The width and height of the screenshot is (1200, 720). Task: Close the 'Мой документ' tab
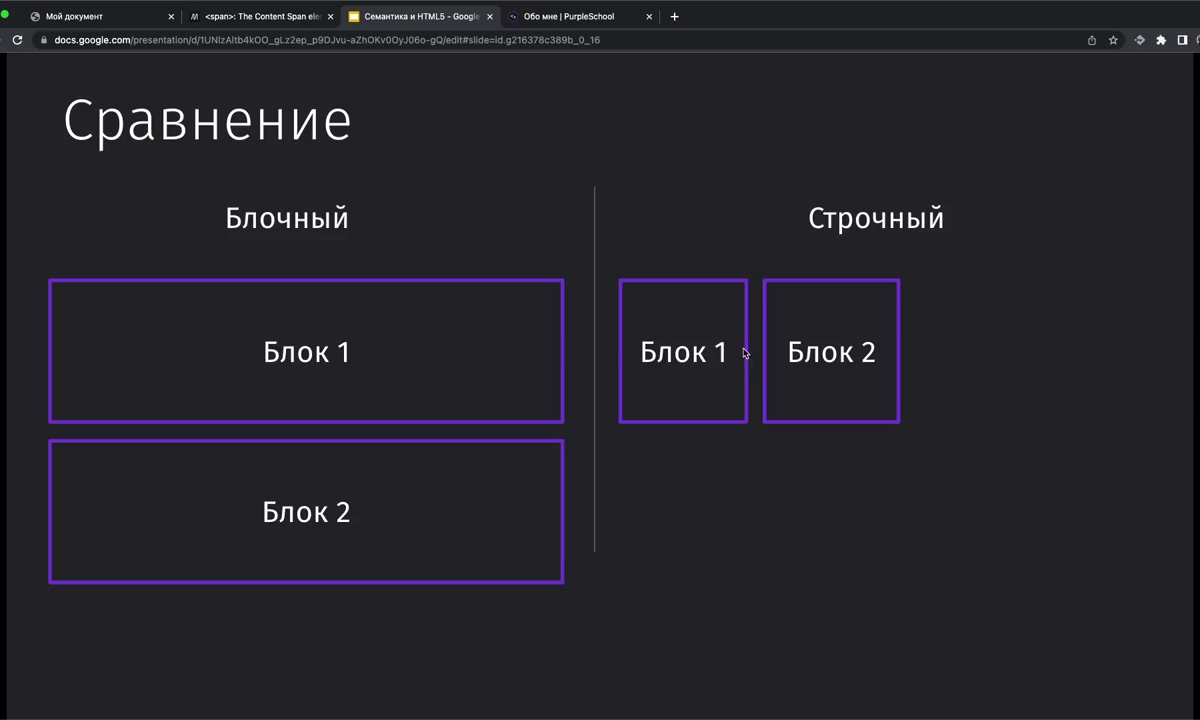point(171,16)
